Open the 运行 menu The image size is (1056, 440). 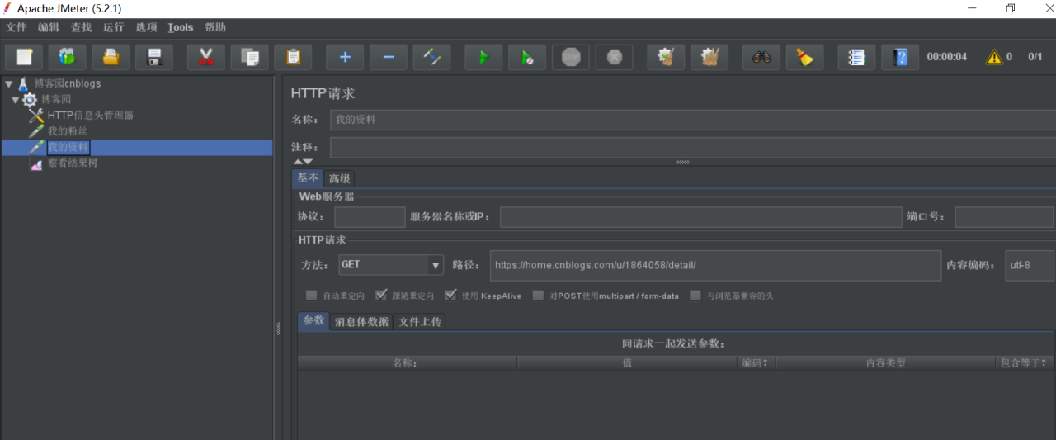coord(113,28)
